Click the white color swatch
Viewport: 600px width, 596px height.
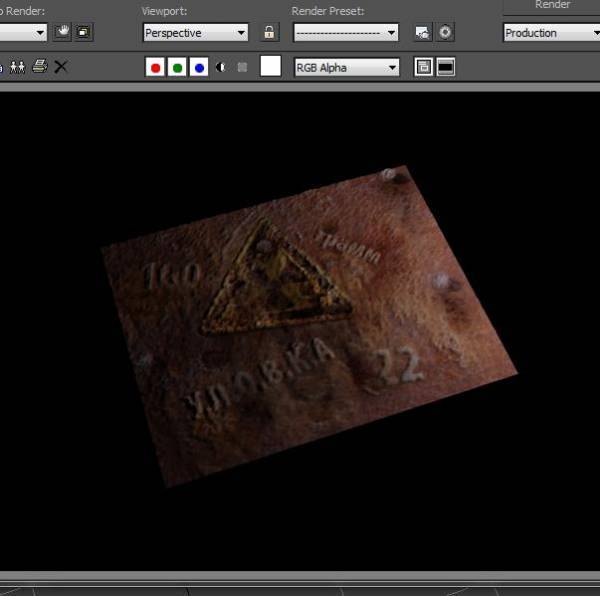click(x=270, y=67)
